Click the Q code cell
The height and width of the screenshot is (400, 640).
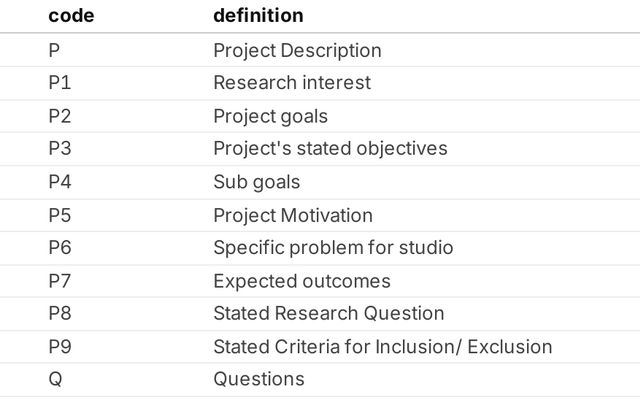(x=55, y=380)
